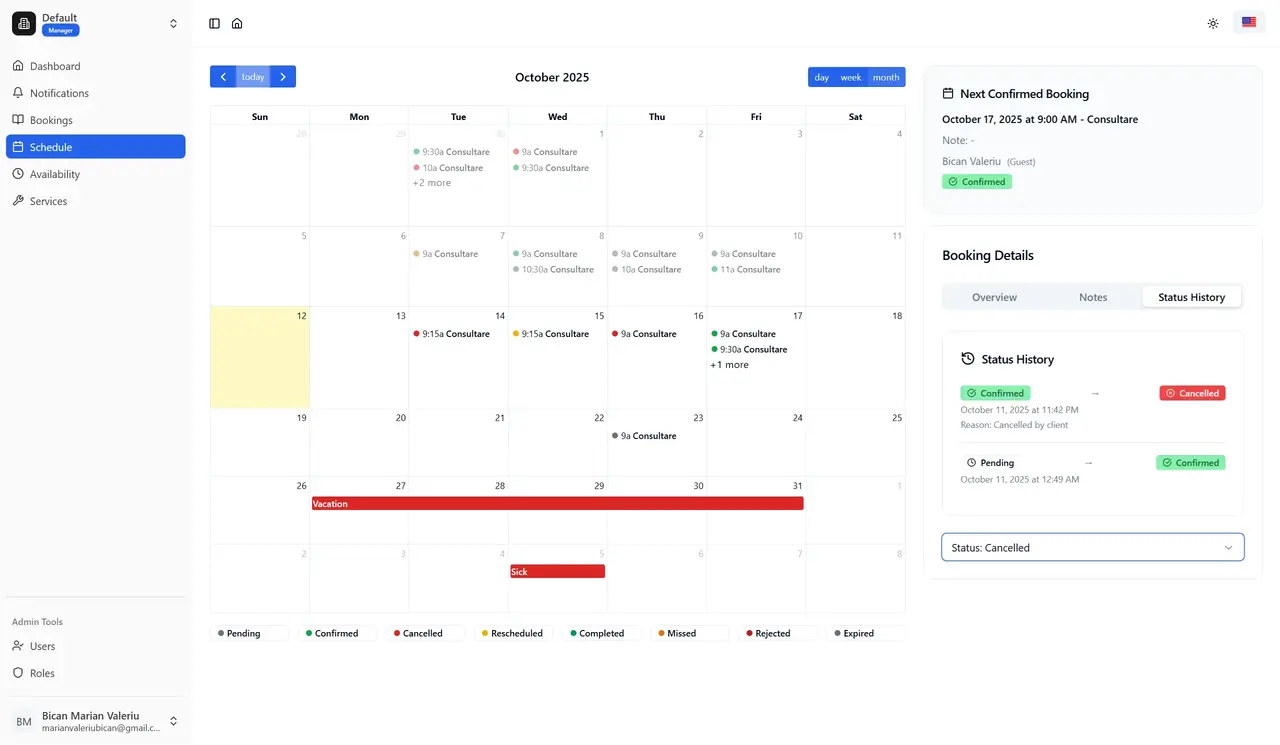Expand the Status: Cancelled dropdown
This screenshot has width=1280, height=745.
tap(1092, 547)
